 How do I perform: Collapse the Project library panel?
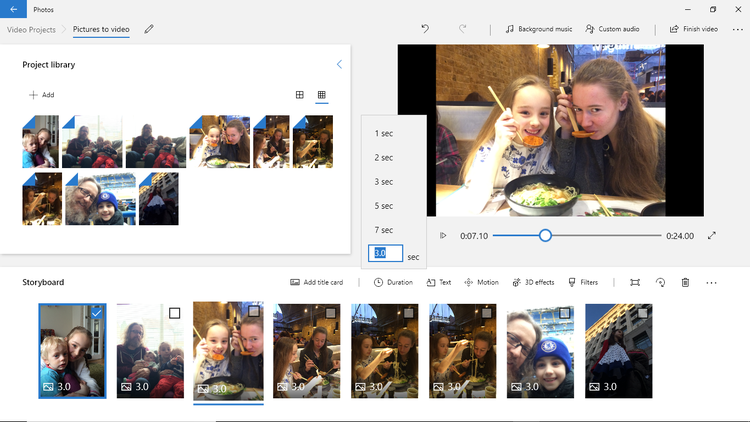tap(339, 64)
